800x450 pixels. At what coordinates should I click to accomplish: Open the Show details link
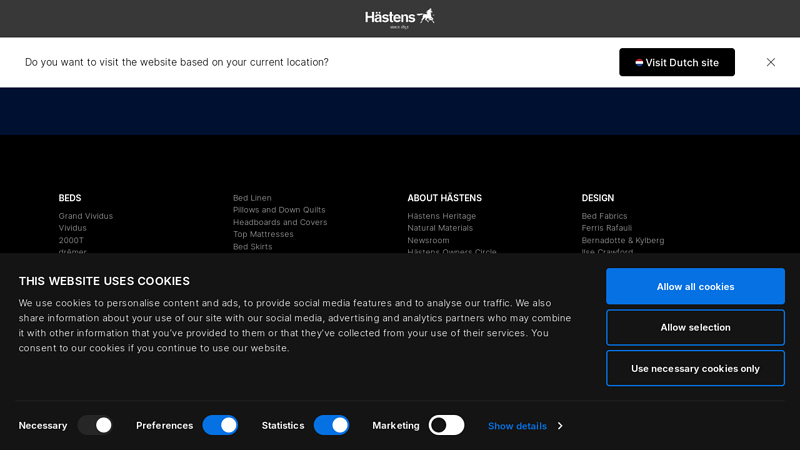(x=517, y=426)
